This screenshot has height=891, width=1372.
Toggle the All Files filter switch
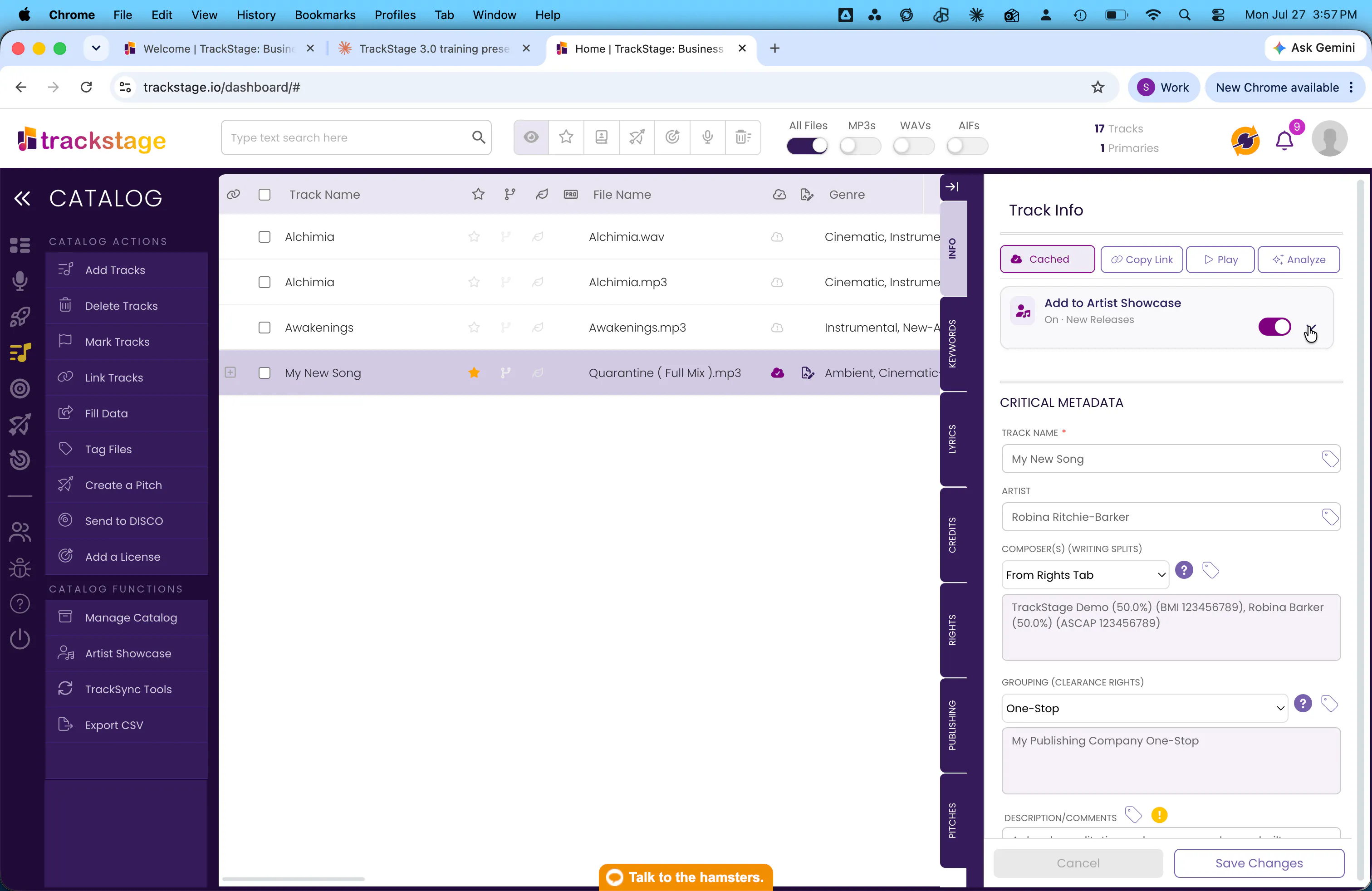click(x=807, y=146)
